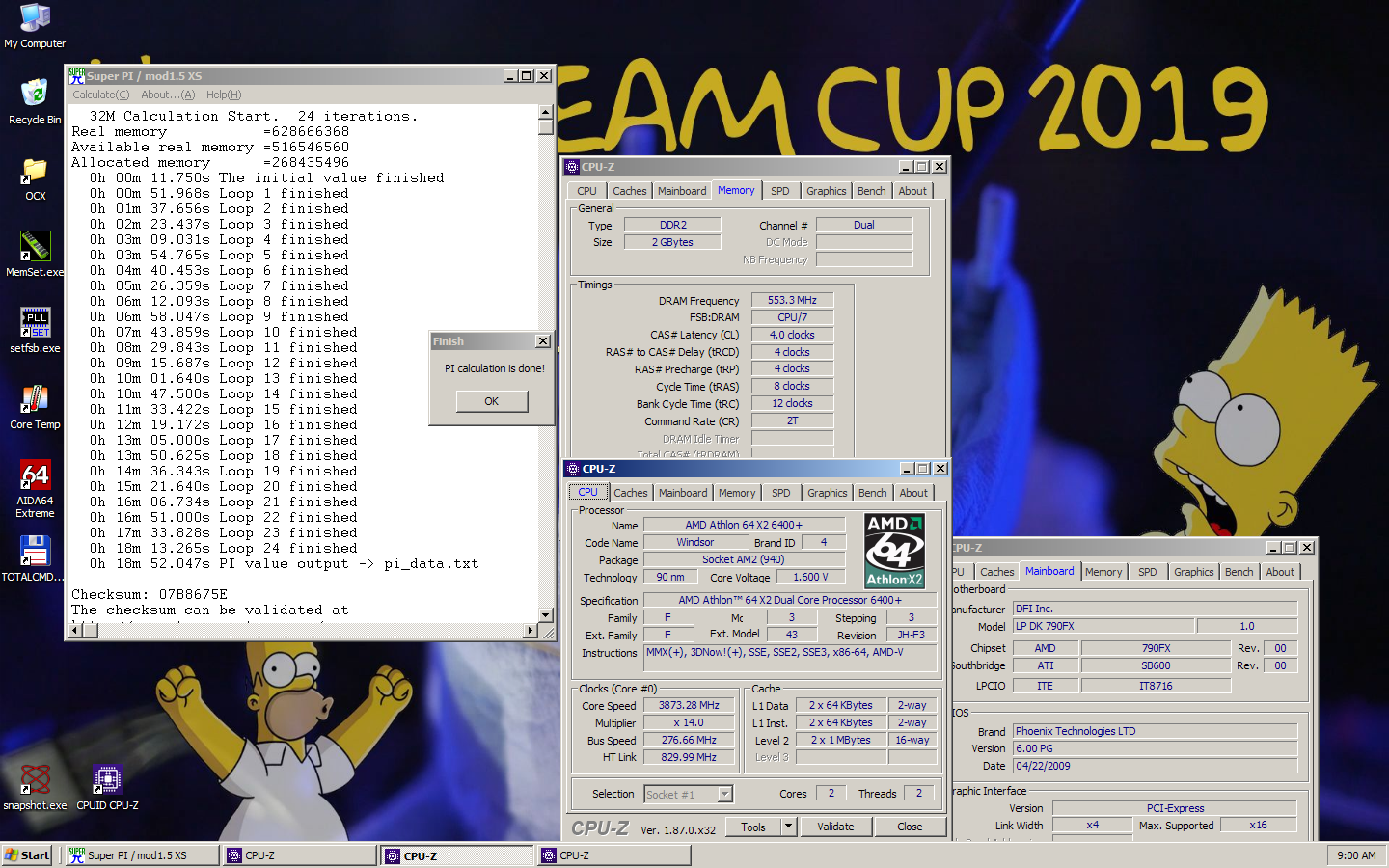Click the Super PI window title icon

[76, 75]
